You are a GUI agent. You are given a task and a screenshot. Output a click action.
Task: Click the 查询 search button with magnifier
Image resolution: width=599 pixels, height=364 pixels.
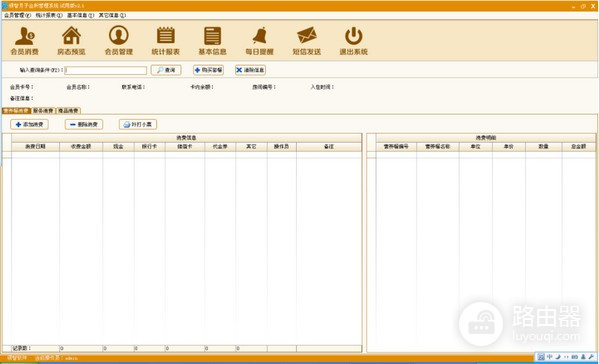[166, 70]
